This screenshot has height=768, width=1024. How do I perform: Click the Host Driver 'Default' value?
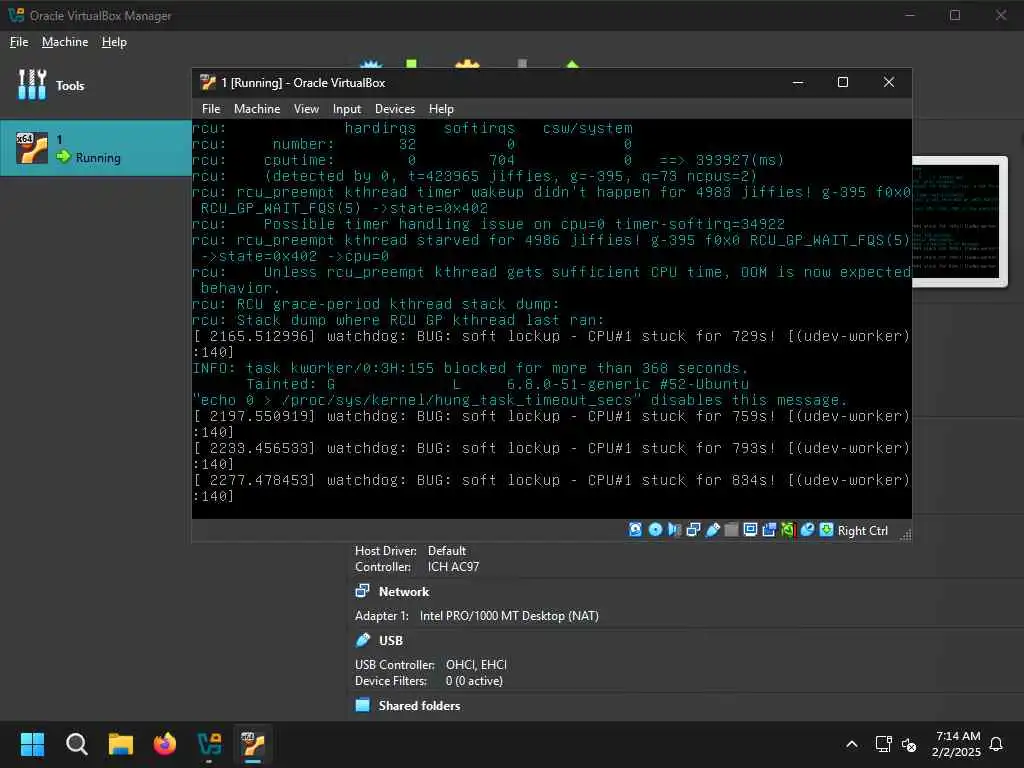(447, 551)
